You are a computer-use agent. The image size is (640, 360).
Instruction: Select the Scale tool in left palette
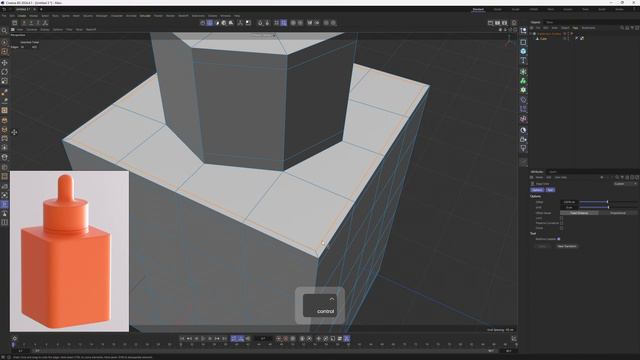pos(4,81)
